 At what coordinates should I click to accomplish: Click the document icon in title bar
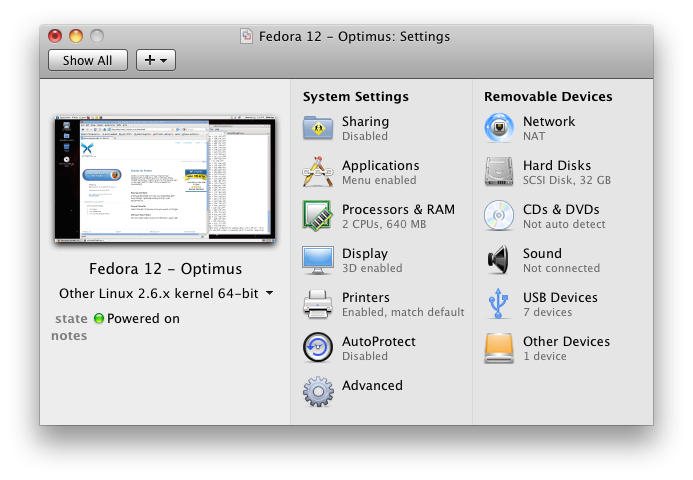[246, 36]
